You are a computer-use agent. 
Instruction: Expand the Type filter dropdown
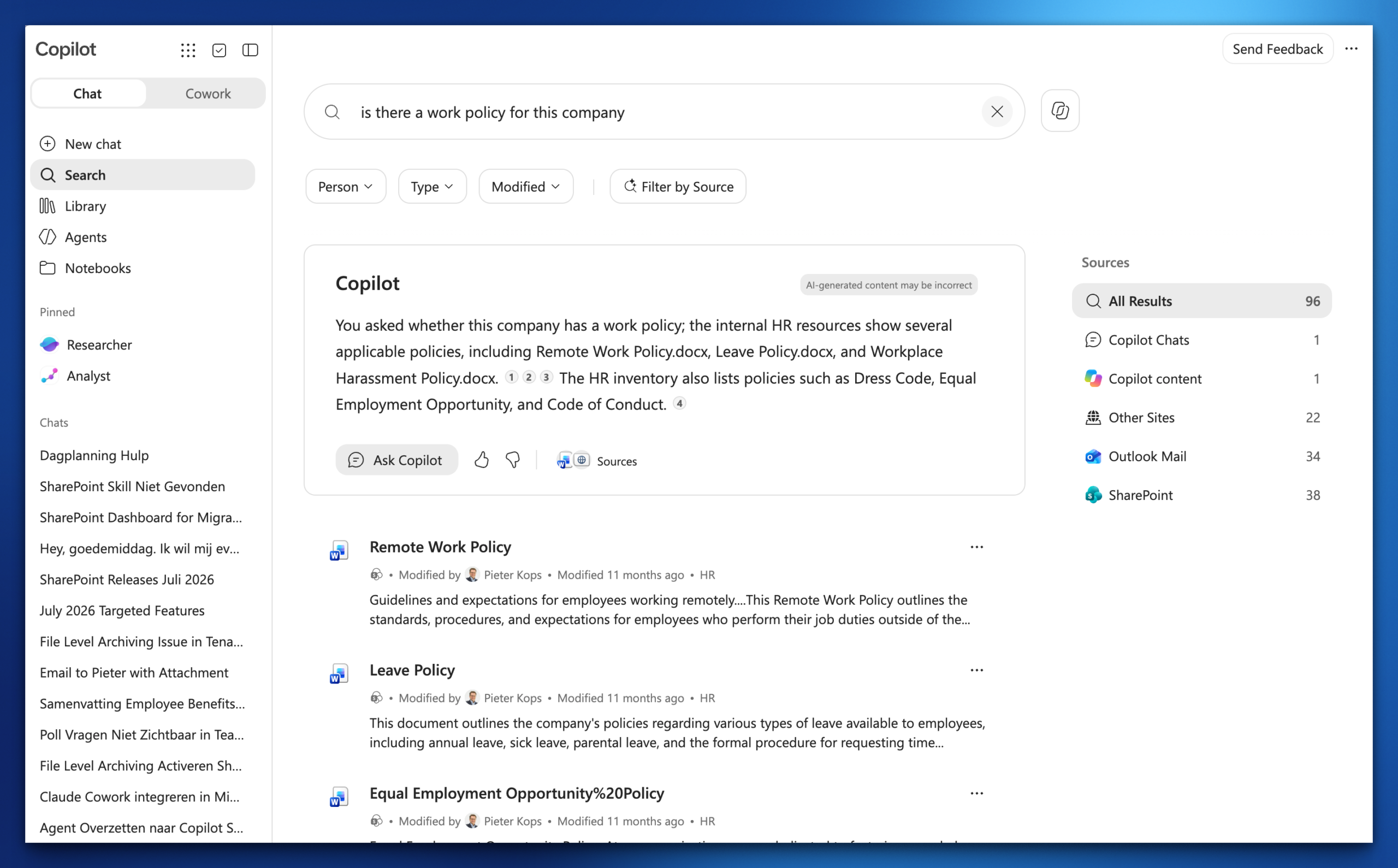(x=433, y=187)
